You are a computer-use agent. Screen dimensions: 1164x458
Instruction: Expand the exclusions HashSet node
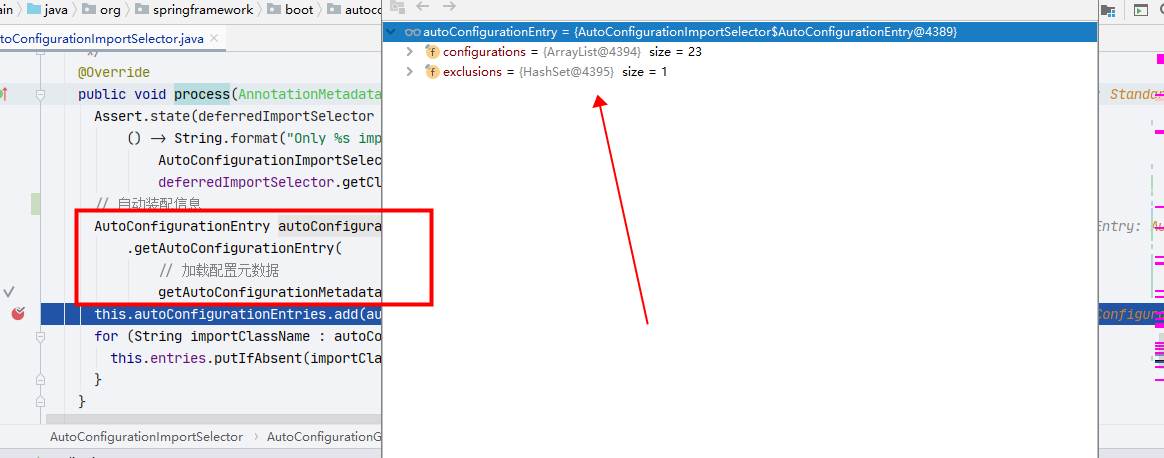(x=409, y=72)
